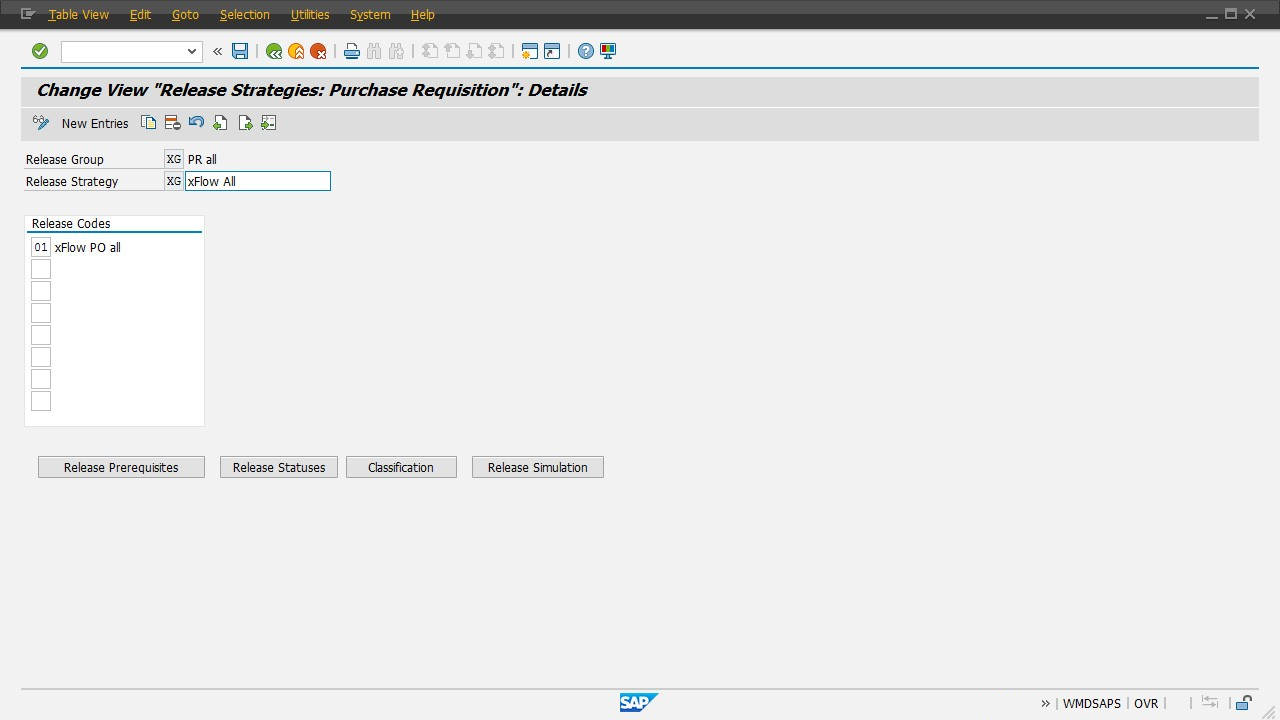The image size is (1280, 720).
Task: Click the Print icon in toolbar
Action: point(351,51)
